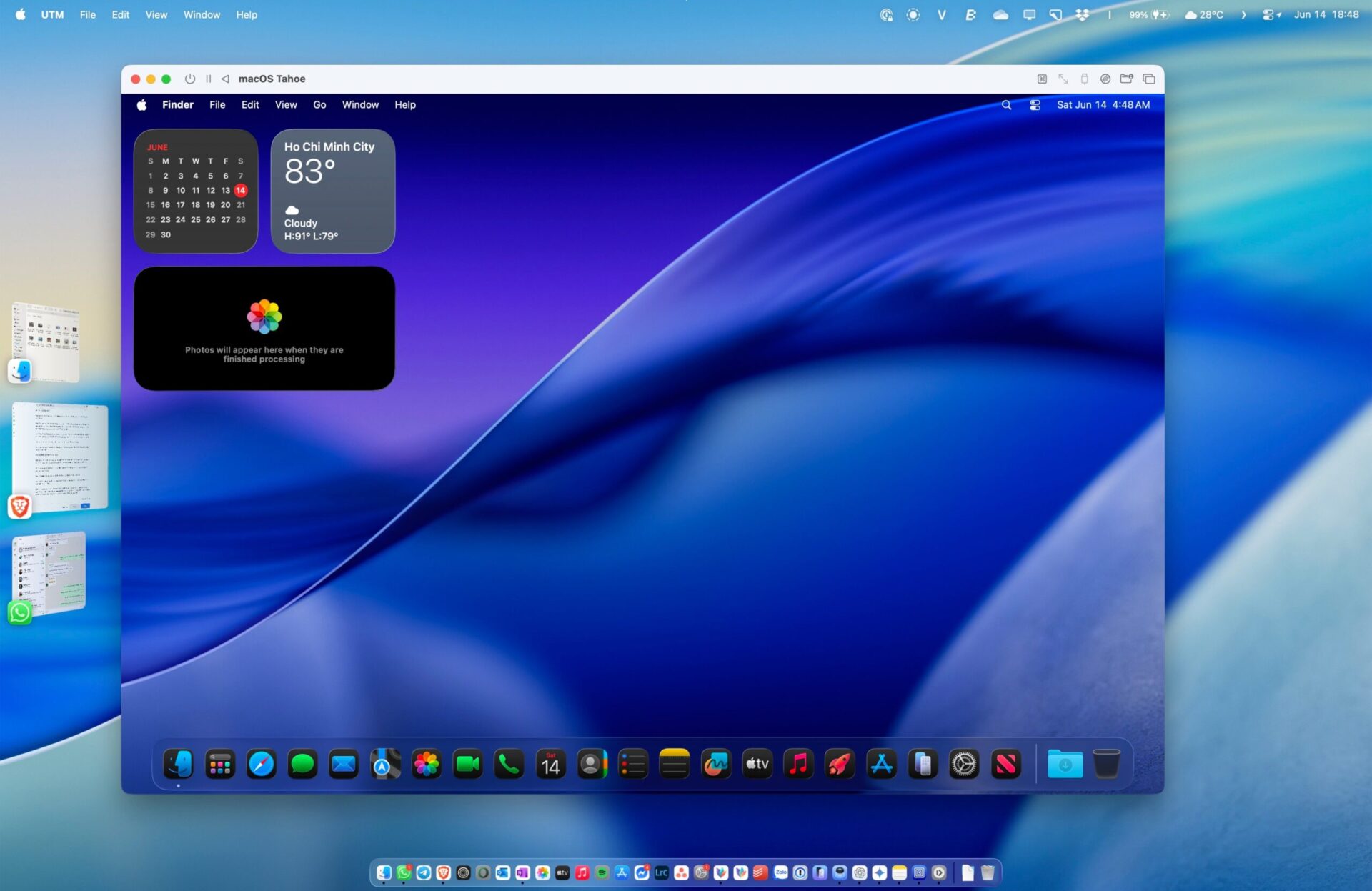Open the UTM shared folder icon
Viewport: 1372px width, 891px height.
tap(1126, 79)
